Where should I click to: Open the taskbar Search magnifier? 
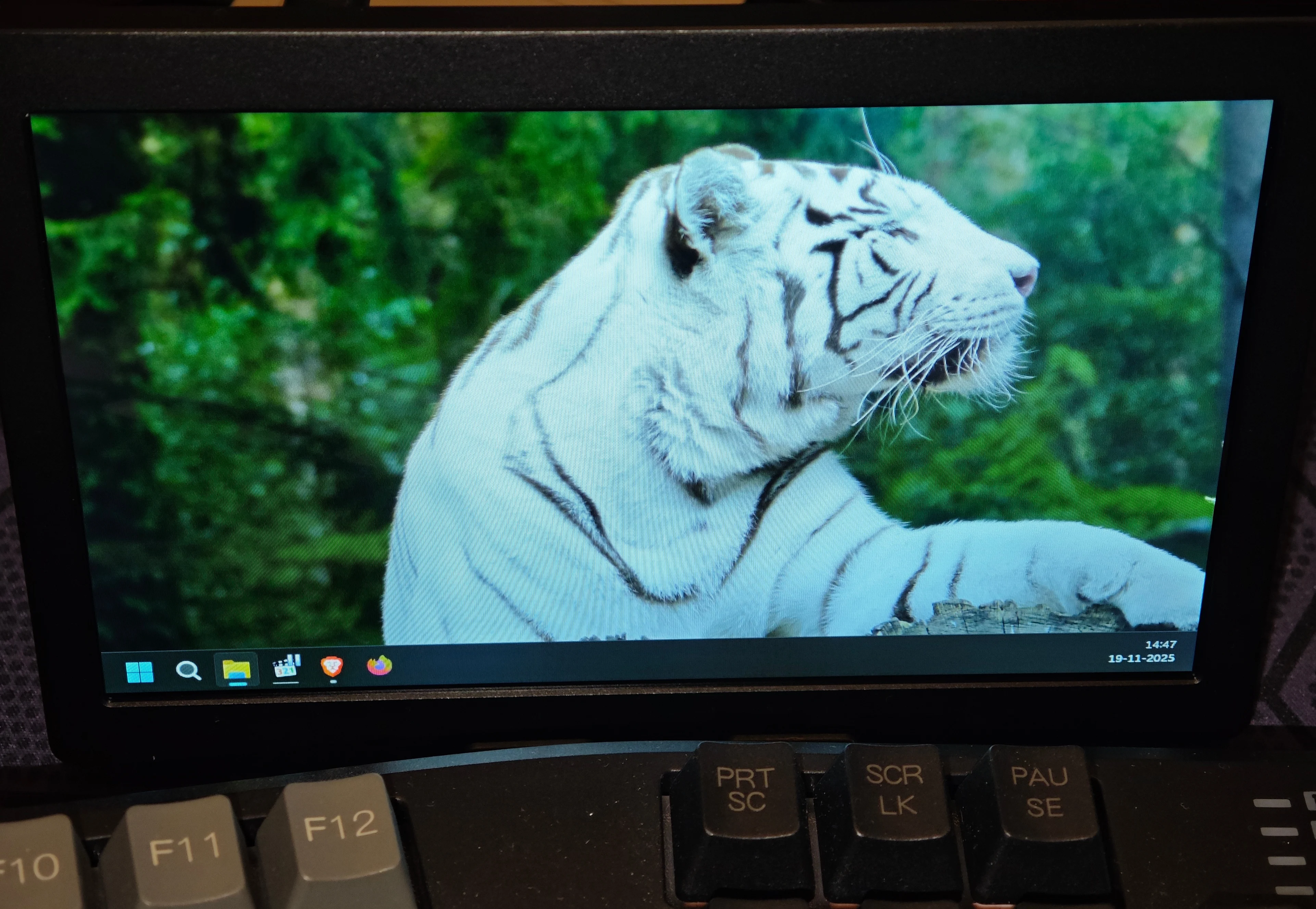[x=188, y=671]
